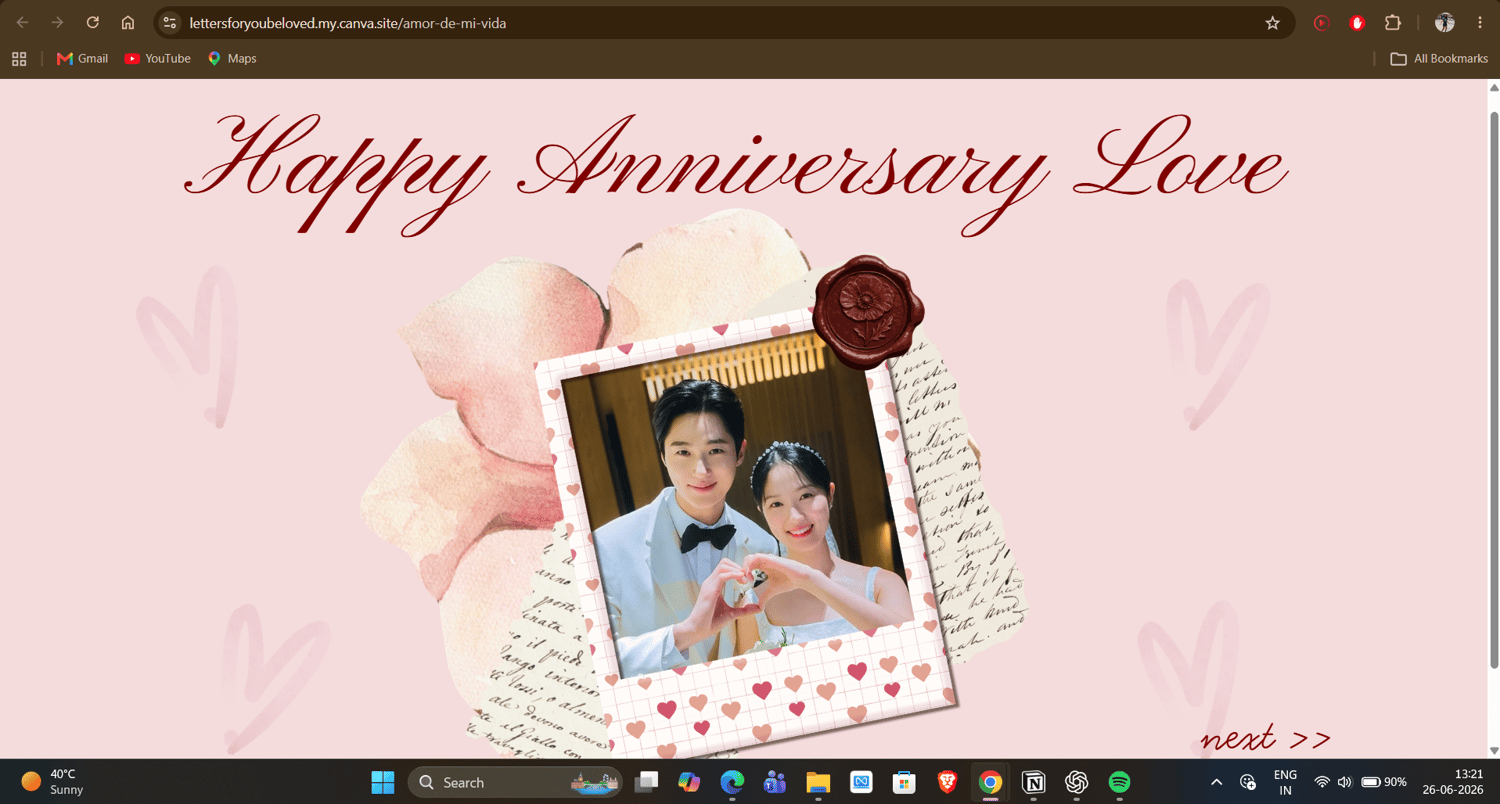Open Task View on the taskbar
The height and width of the screenshot is (804, 1500).
point(646,782)
